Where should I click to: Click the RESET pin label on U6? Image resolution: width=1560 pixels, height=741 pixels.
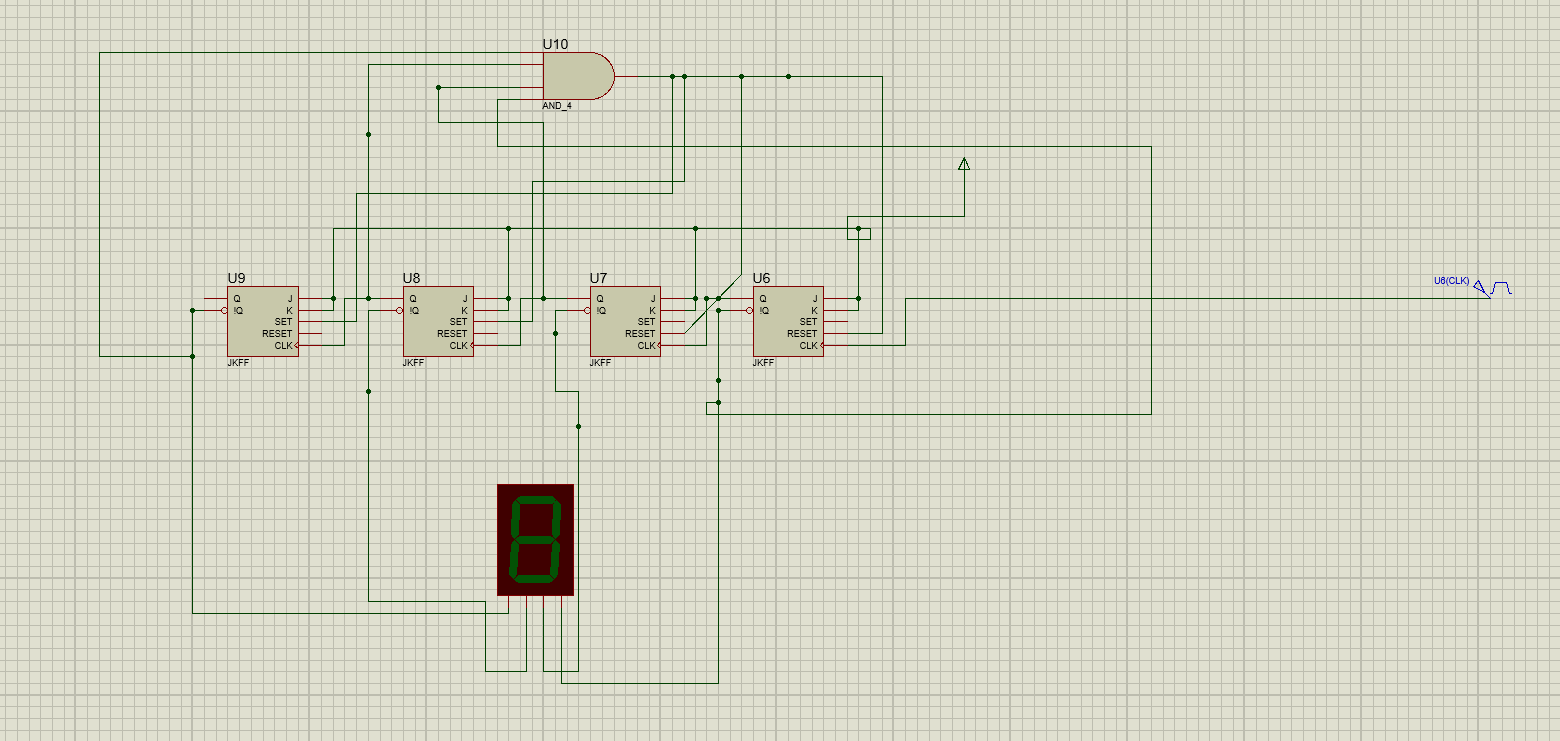[803, 334]
